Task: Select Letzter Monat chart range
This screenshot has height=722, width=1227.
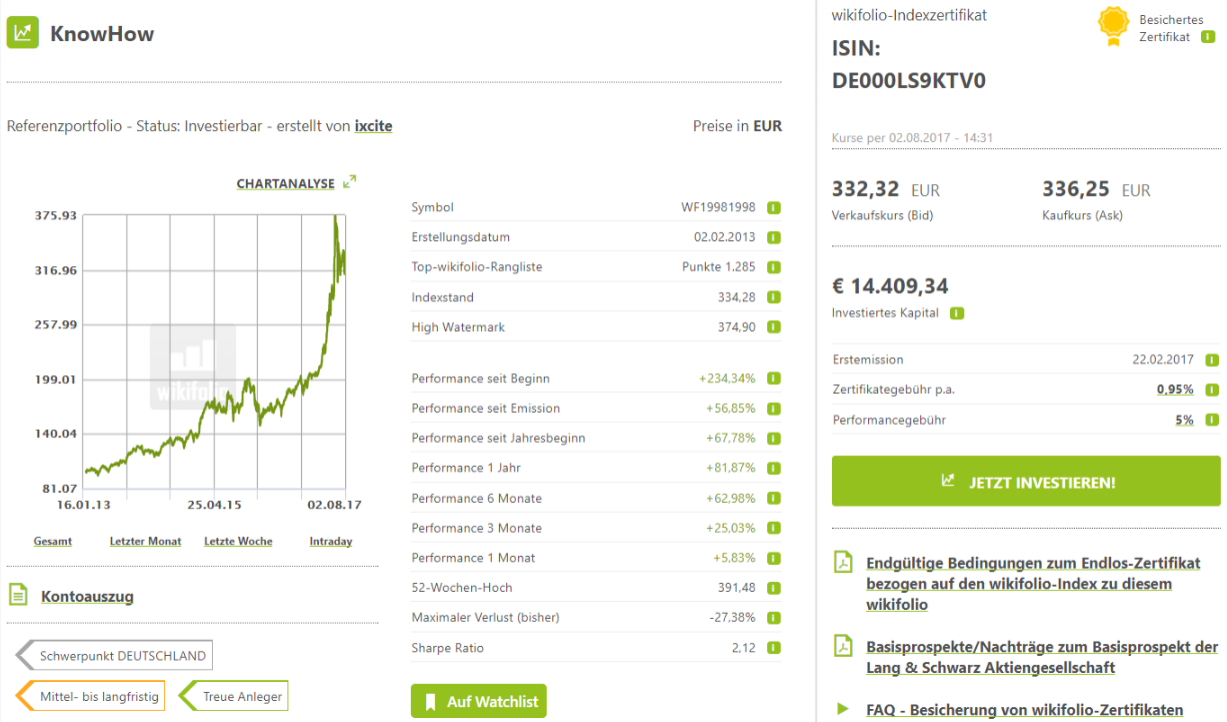Action: point(145,541)
